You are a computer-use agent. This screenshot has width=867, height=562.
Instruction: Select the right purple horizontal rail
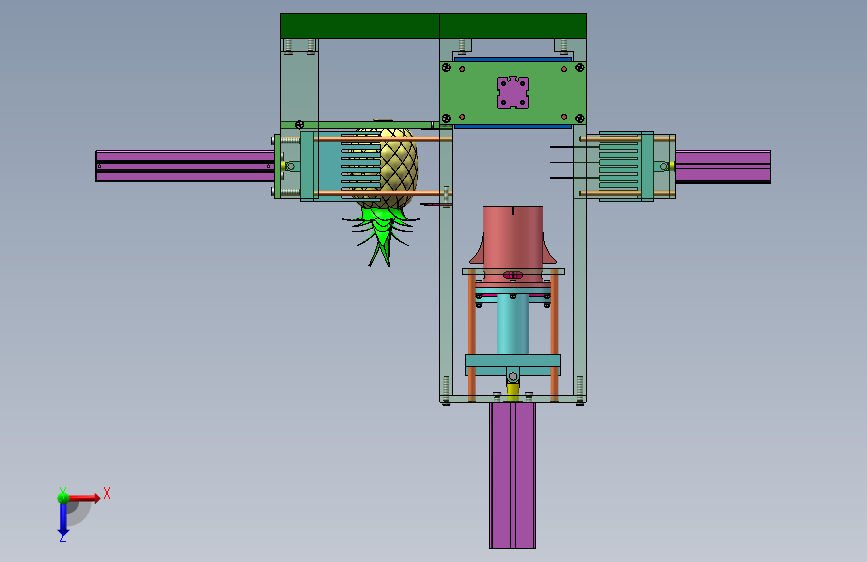coord(723,166)
